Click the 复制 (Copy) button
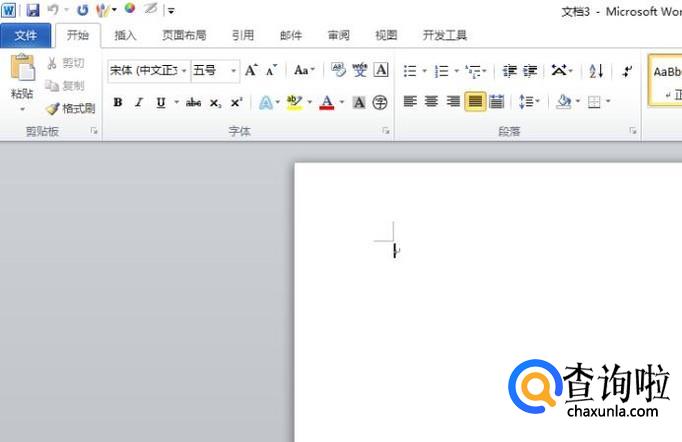 point(65,86)
